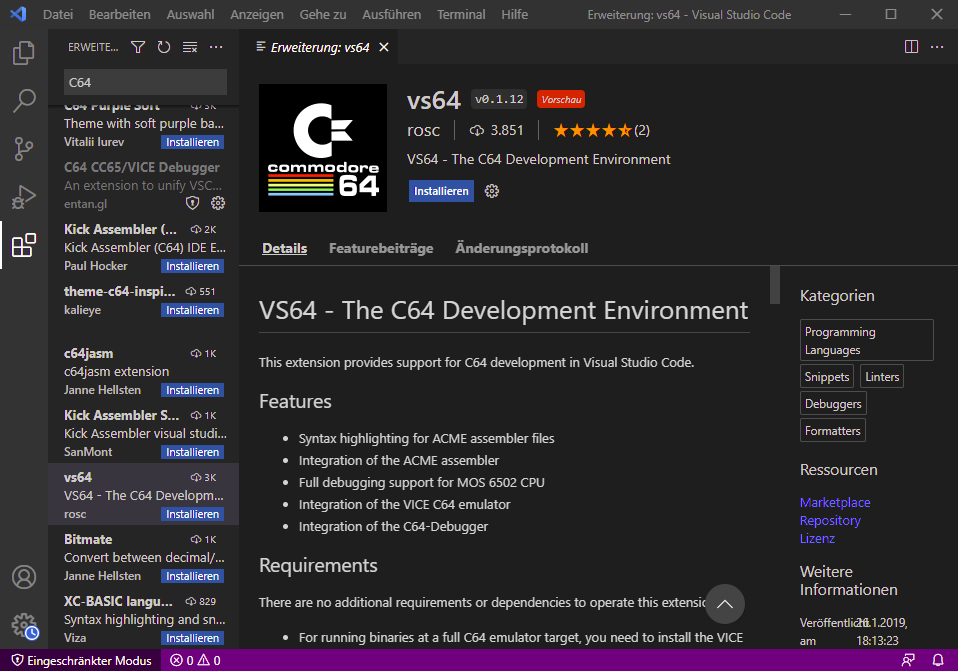Select the Linters category
The width and height of the screenshot is (958, 671).
882,376
